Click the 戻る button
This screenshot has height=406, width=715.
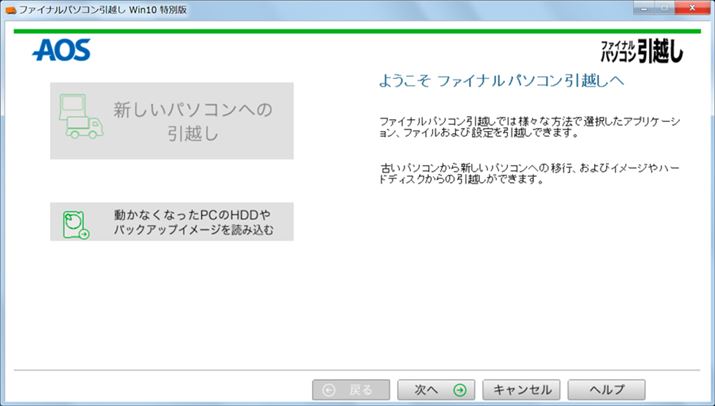351,390
